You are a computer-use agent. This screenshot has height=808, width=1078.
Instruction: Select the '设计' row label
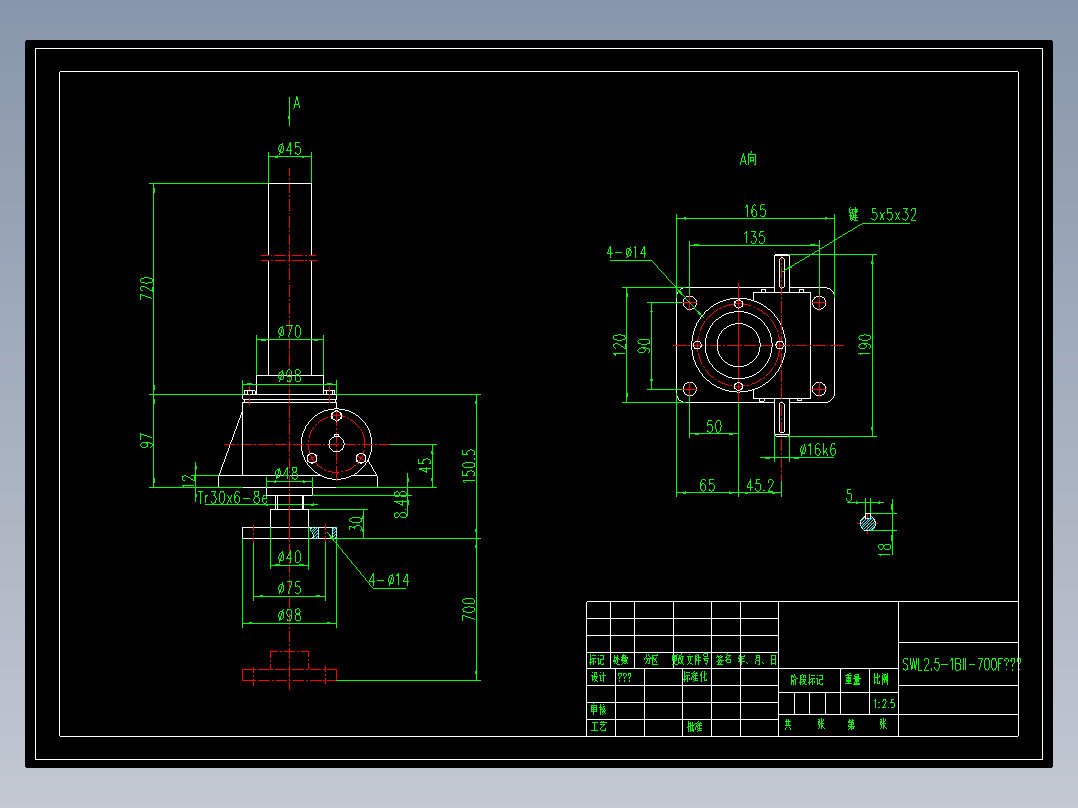point(598,677)
